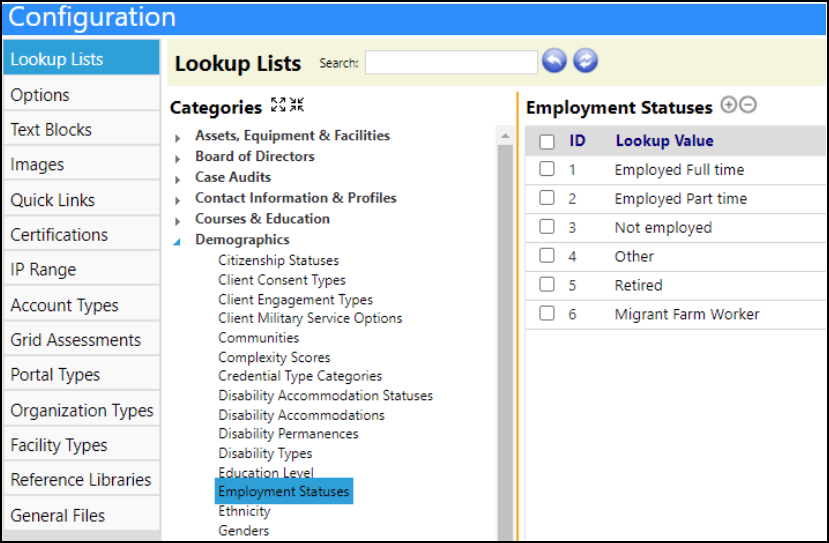Expand the Case Audits arrow
This screenshot has width=829, height=543.
pos(178,180)
